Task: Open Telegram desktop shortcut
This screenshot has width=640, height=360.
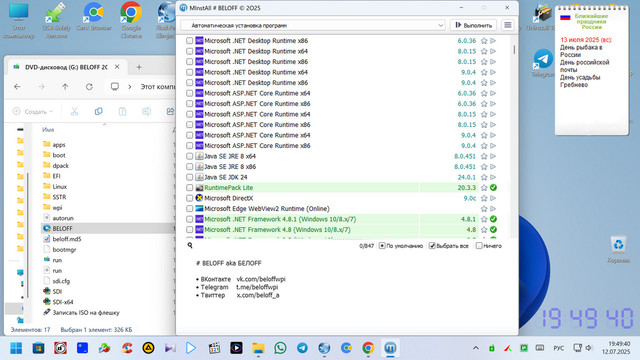Action: coord(543,63)
